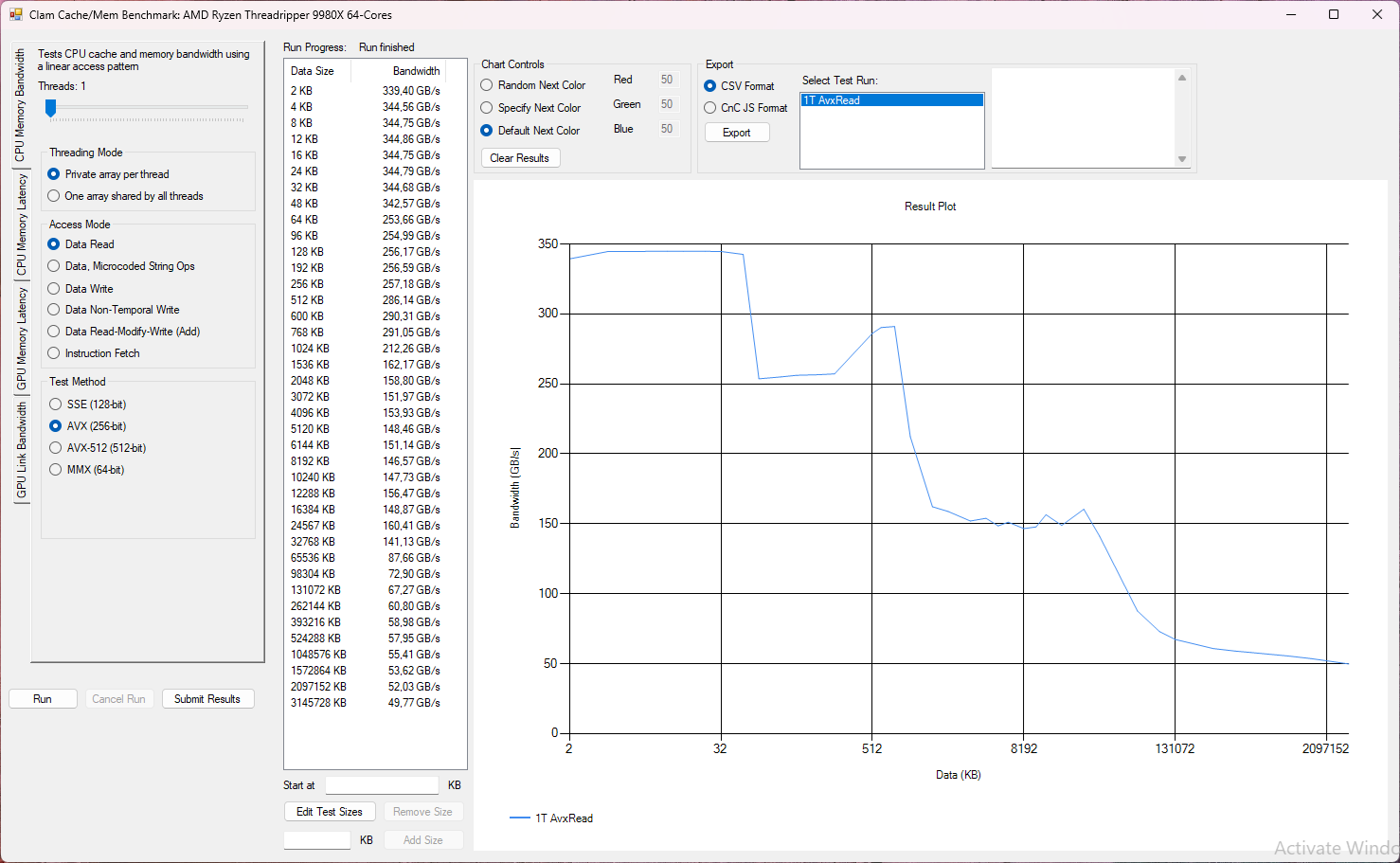This screenshot has width=1400, height=863.
Task: Click the down arrow of the results text box scrollbar
Action: 1182,159
